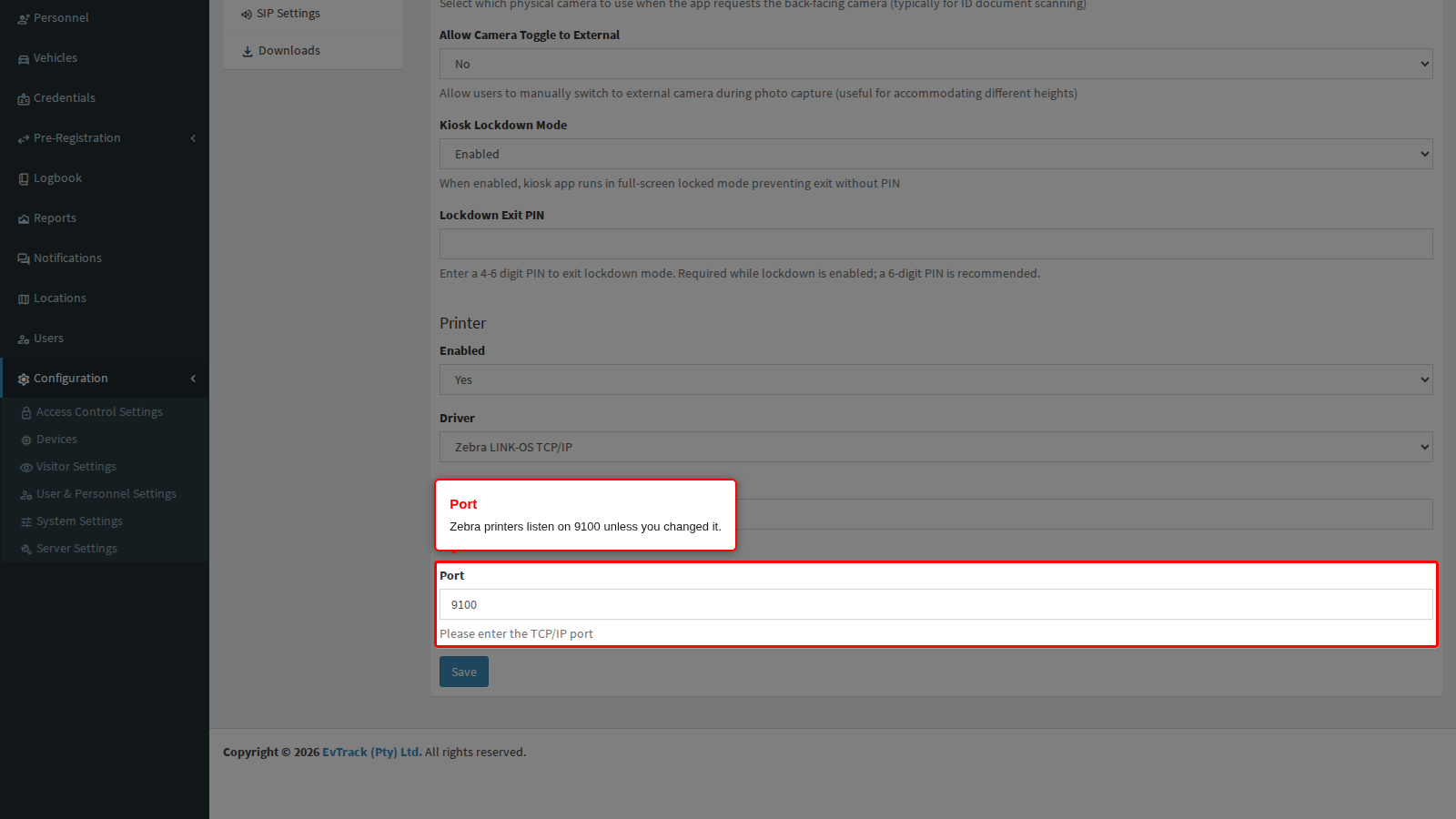Viewport: 1456px width, 819px height.
Task: Click the Vehicles car icon
Action: pos(24,59)
